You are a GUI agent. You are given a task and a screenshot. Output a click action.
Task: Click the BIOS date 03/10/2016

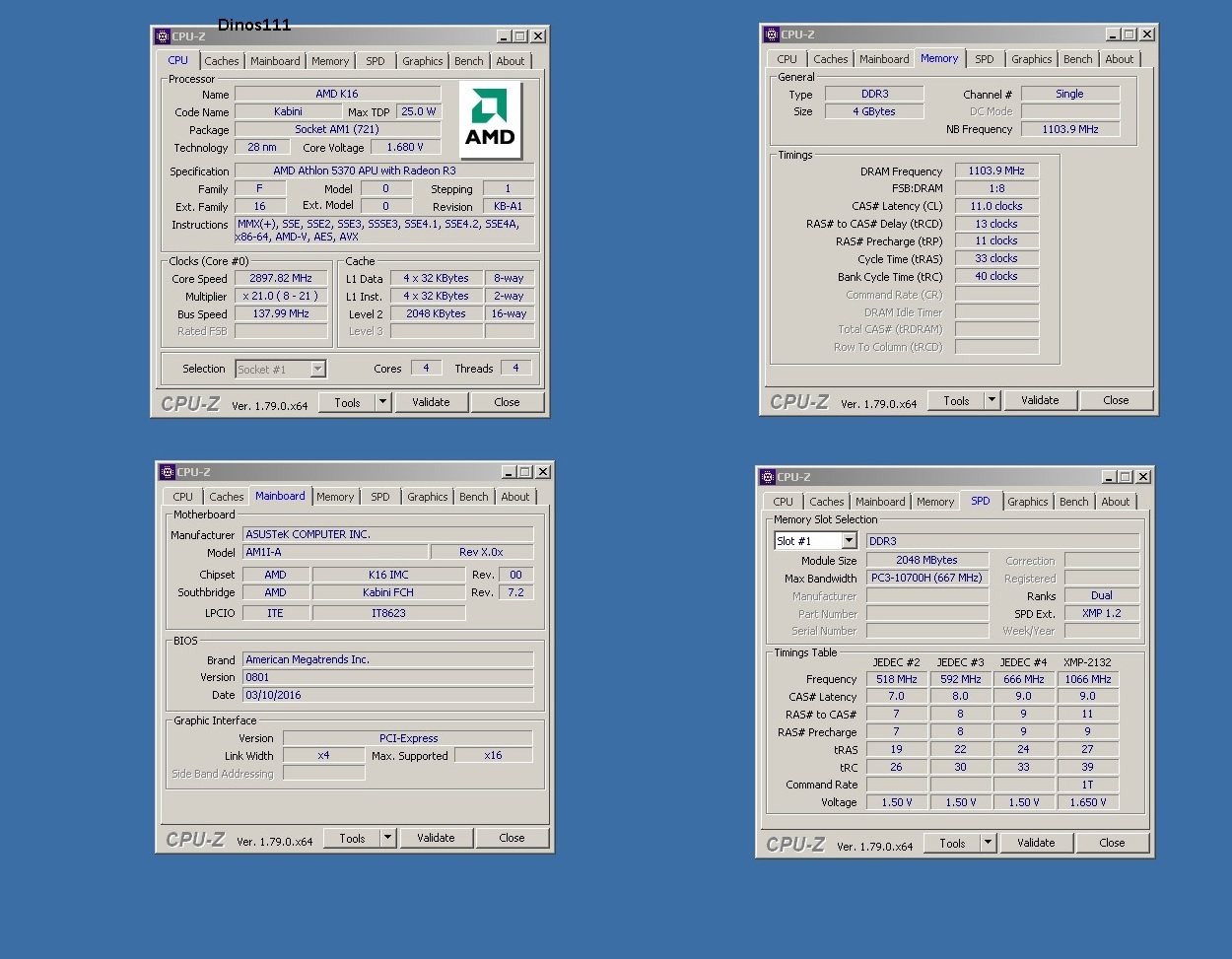point(388,695)
